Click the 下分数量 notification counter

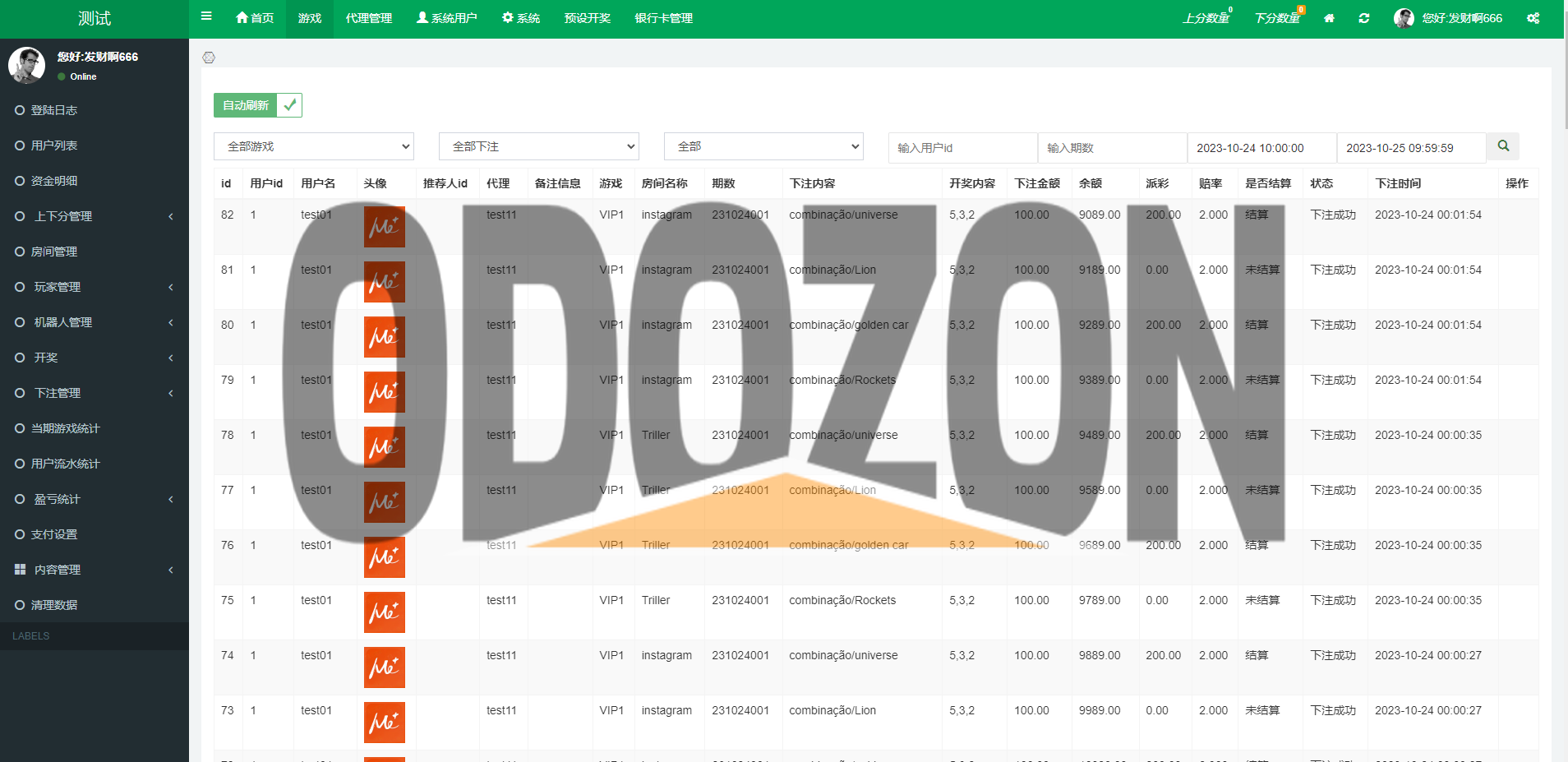pyautogui.click(x=1279, y=18)
